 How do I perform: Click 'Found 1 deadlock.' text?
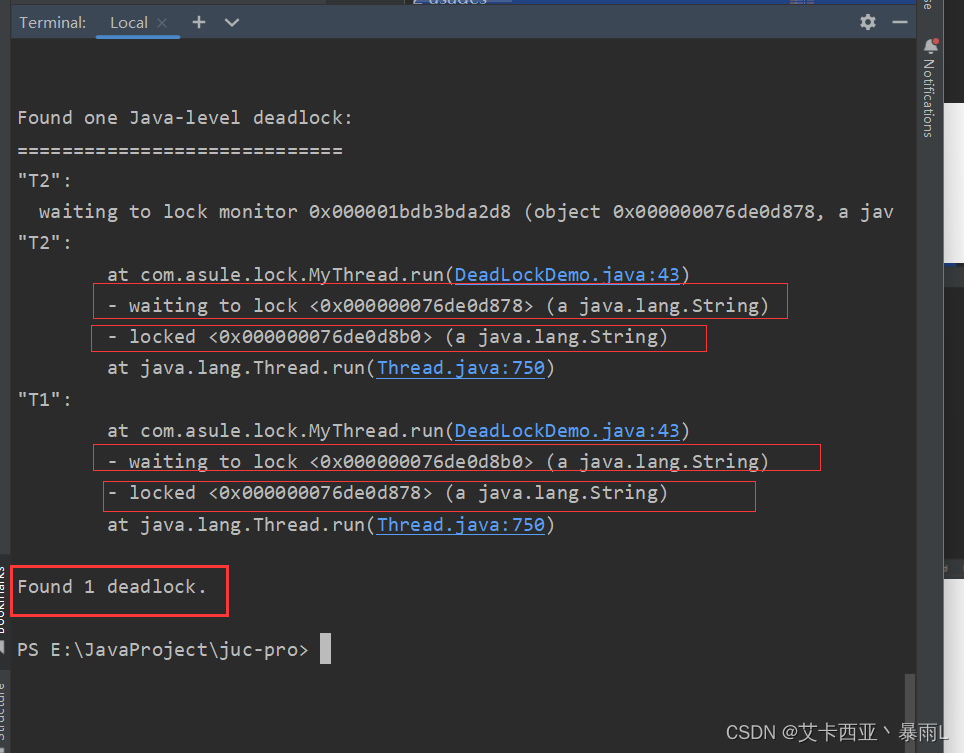click(x=111, y=586)
